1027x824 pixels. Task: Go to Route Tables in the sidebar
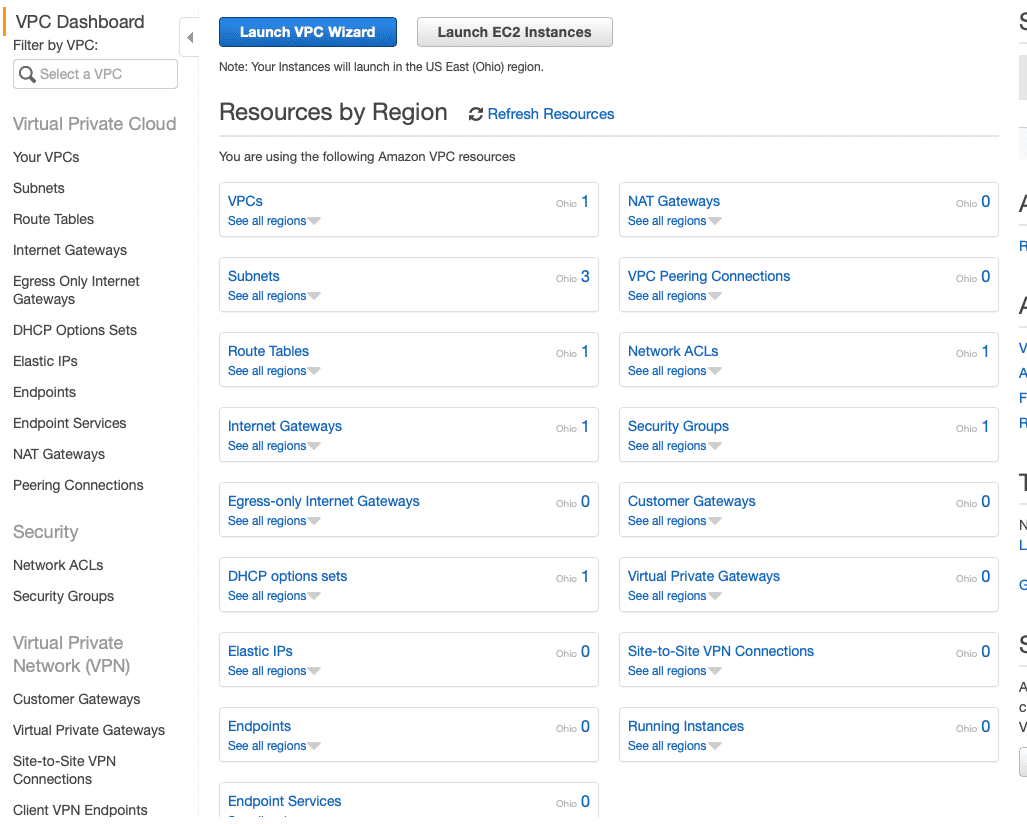point(53,219)
